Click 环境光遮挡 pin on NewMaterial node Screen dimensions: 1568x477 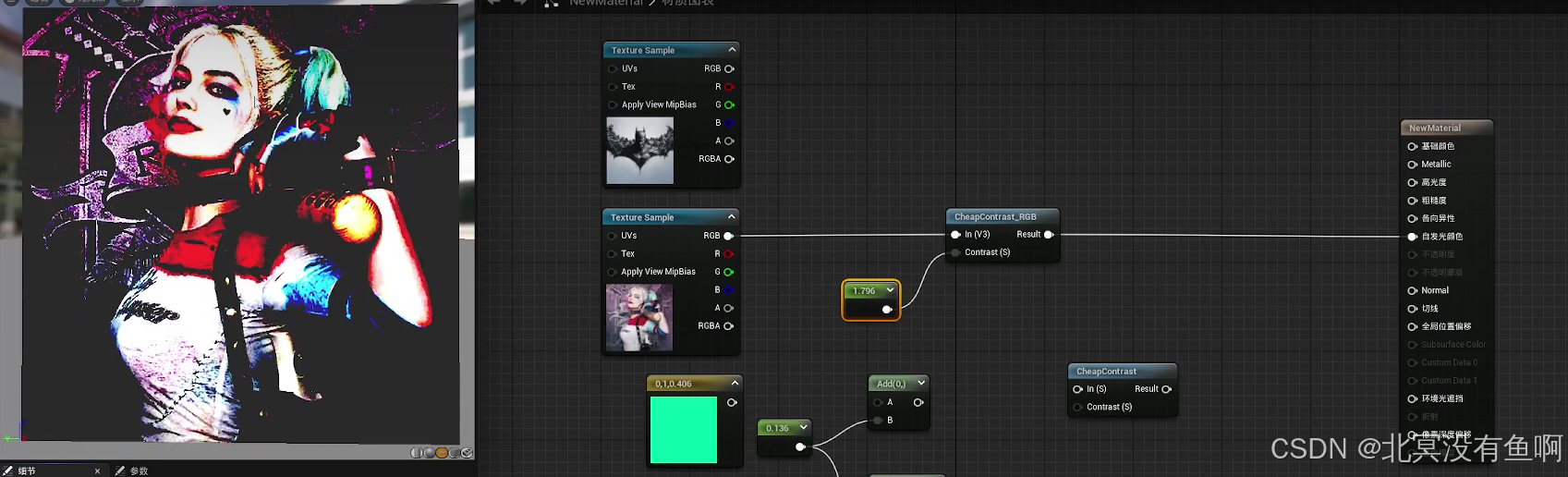[x=1412, y=398]
